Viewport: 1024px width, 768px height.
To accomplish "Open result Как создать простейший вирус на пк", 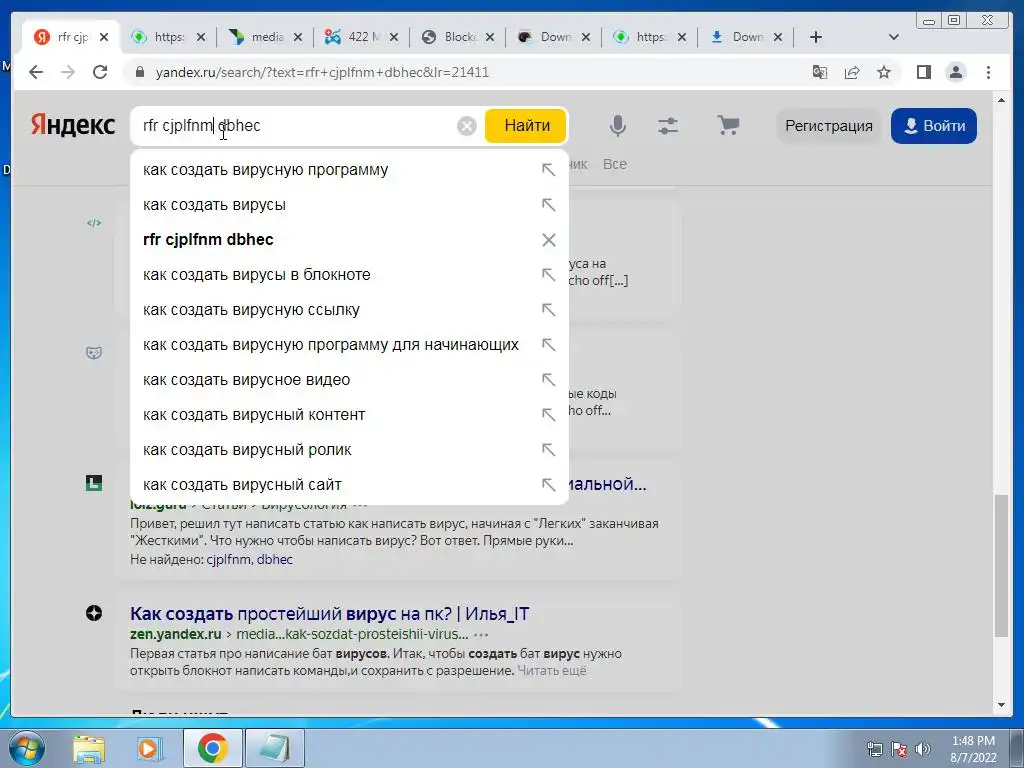I will tap(329, 614).
